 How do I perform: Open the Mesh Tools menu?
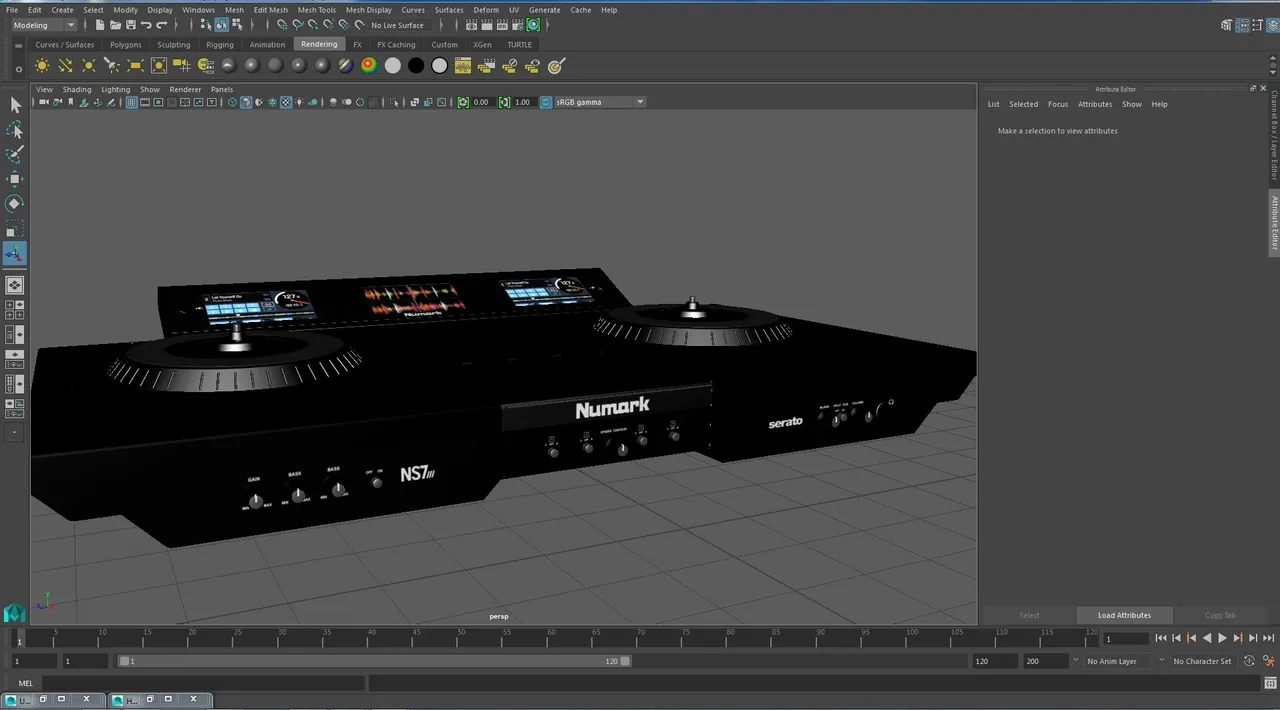[317, 10]
